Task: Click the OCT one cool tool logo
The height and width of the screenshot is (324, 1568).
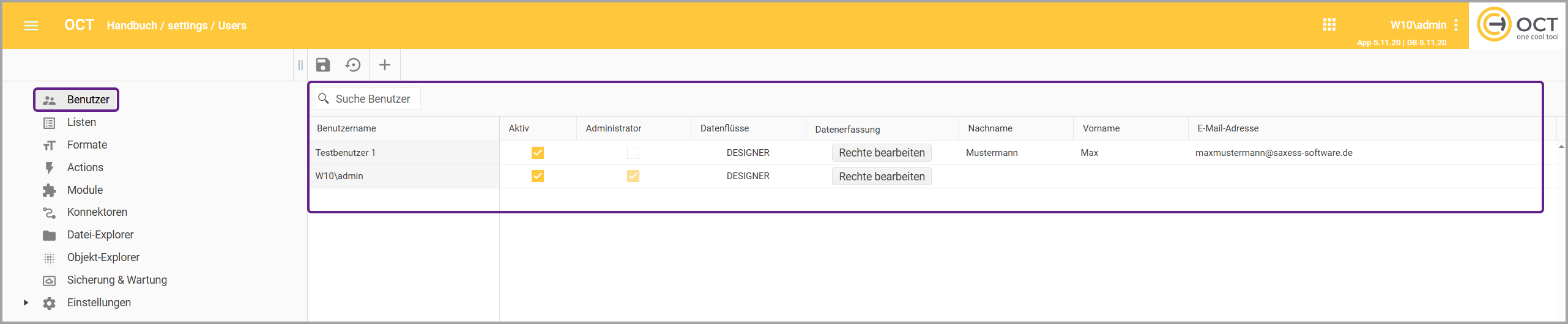Action: coord(1518,25)
